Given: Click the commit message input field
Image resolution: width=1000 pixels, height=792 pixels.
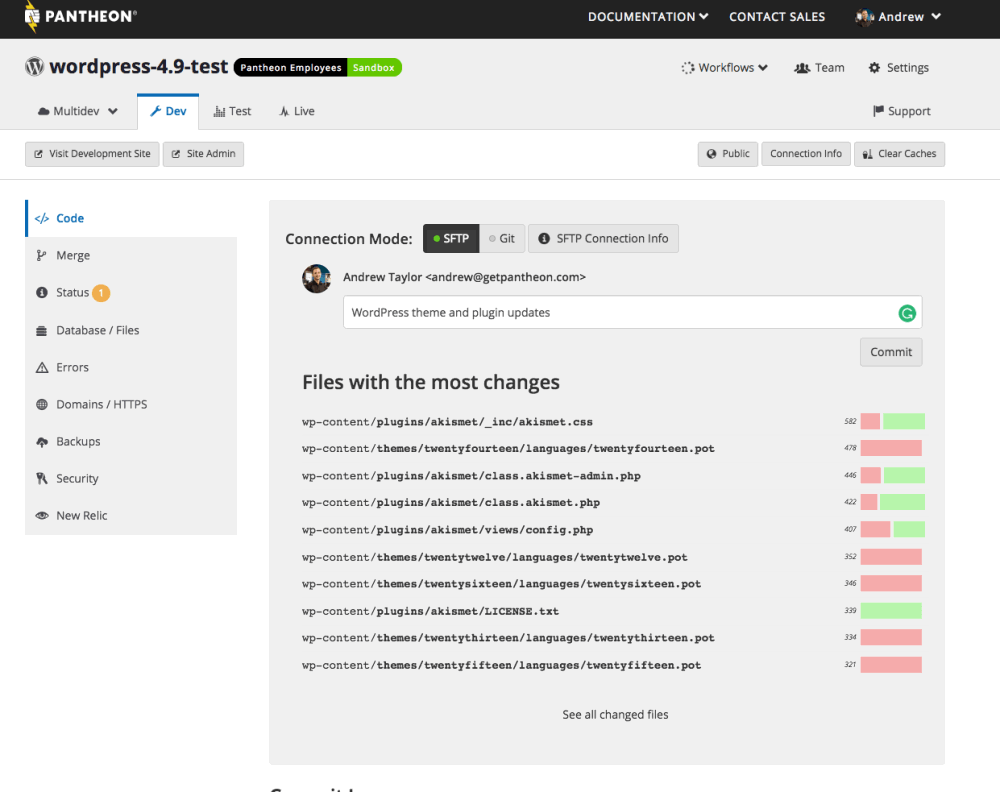Looking at the screenshot, I should pos(633,312).
